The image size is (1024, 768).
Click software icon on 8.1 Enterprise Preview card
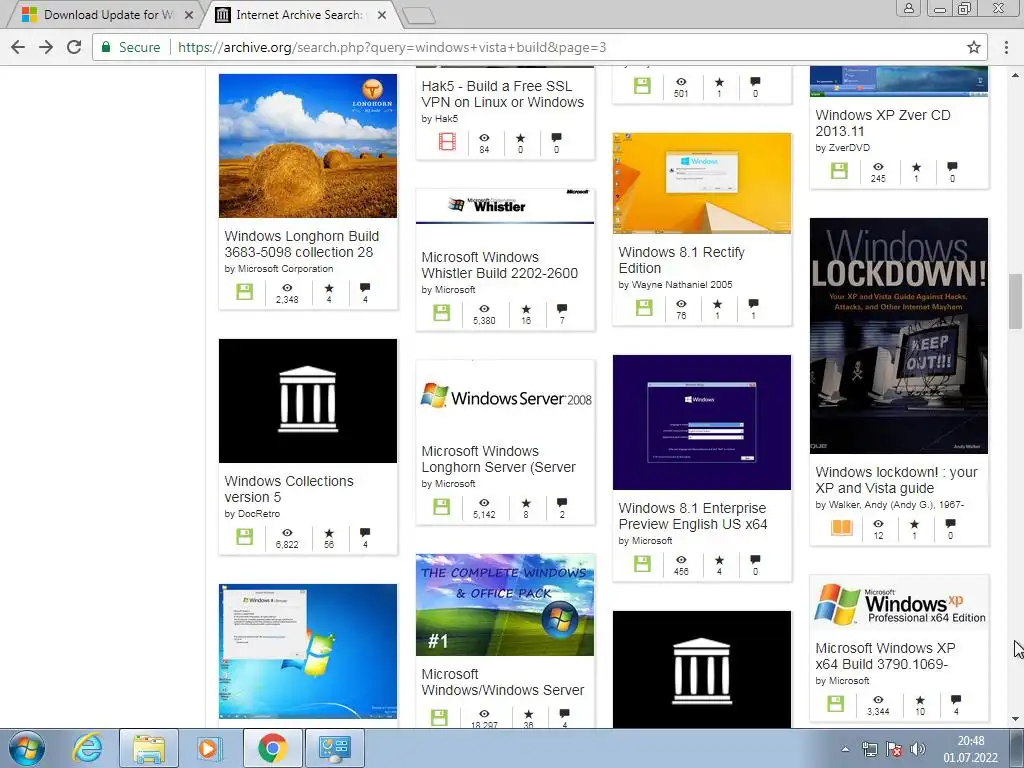click(642, 564)
